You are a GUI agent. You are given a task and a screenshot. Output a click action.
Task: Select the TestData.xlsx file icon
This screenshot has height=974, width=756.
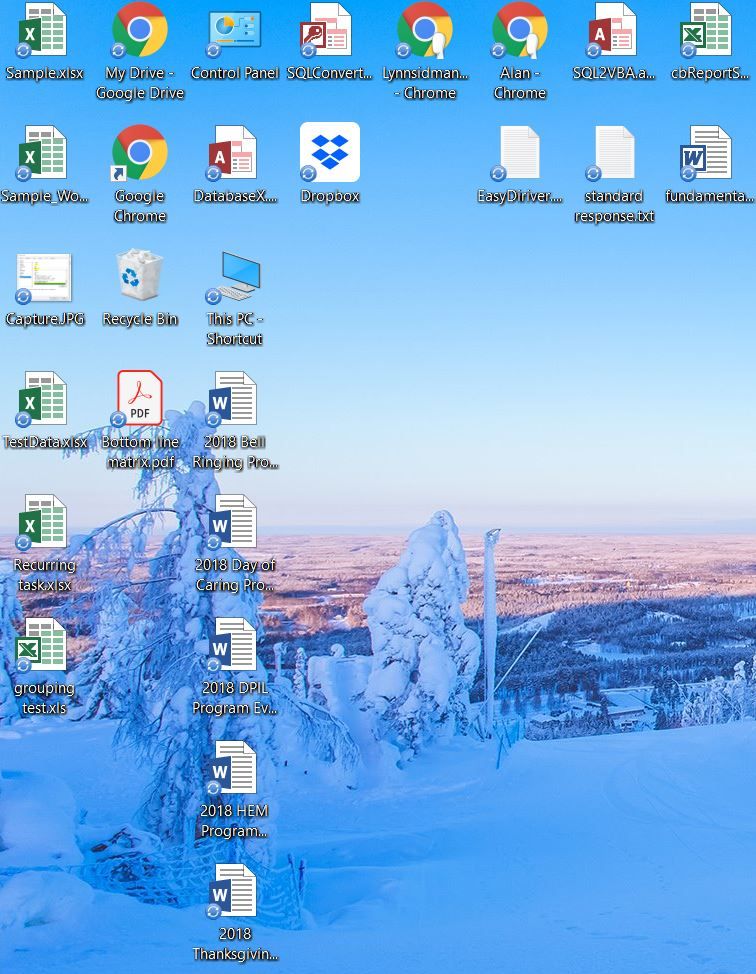(44, 399)
